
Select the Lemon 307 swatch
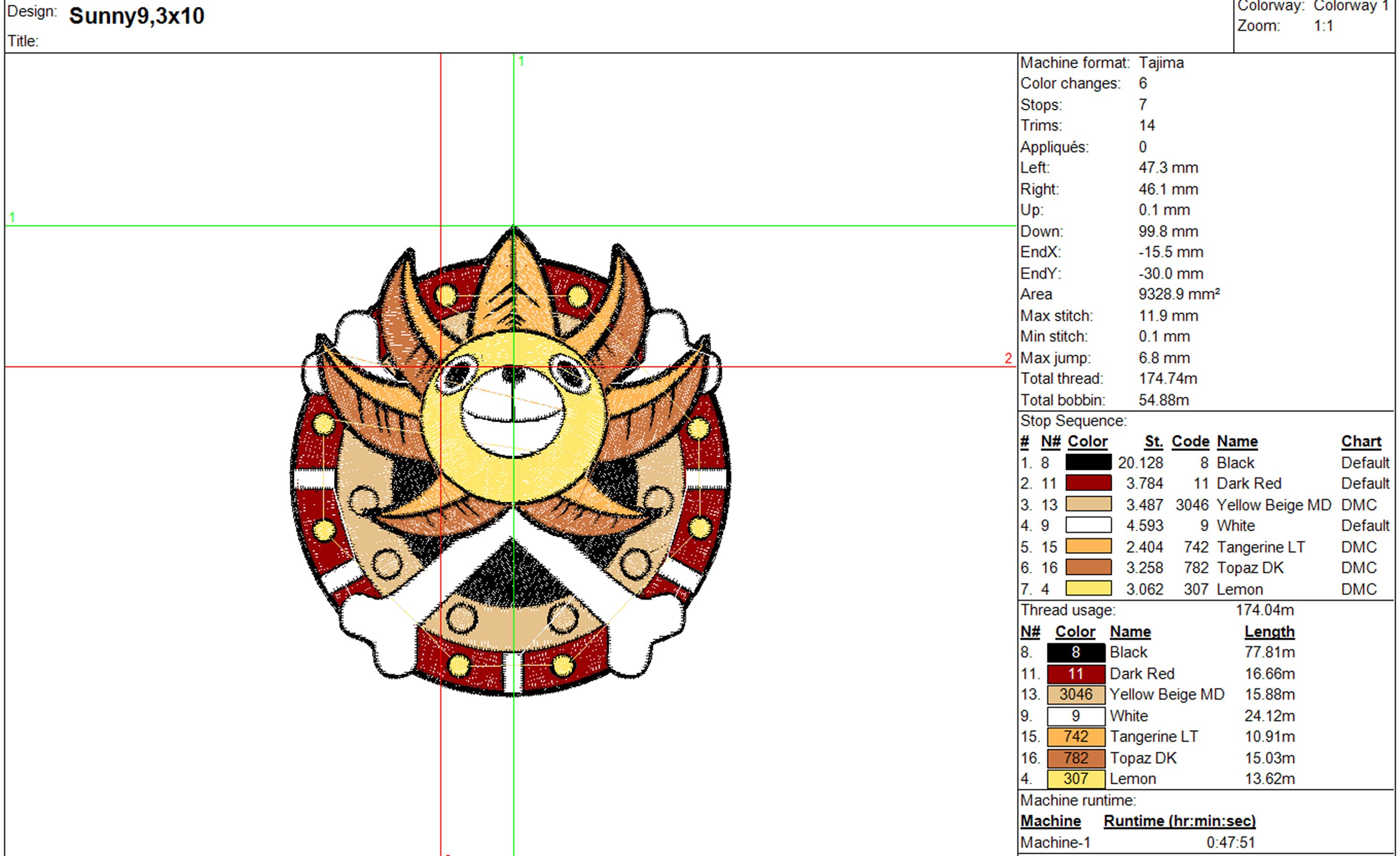(1088, 588)
